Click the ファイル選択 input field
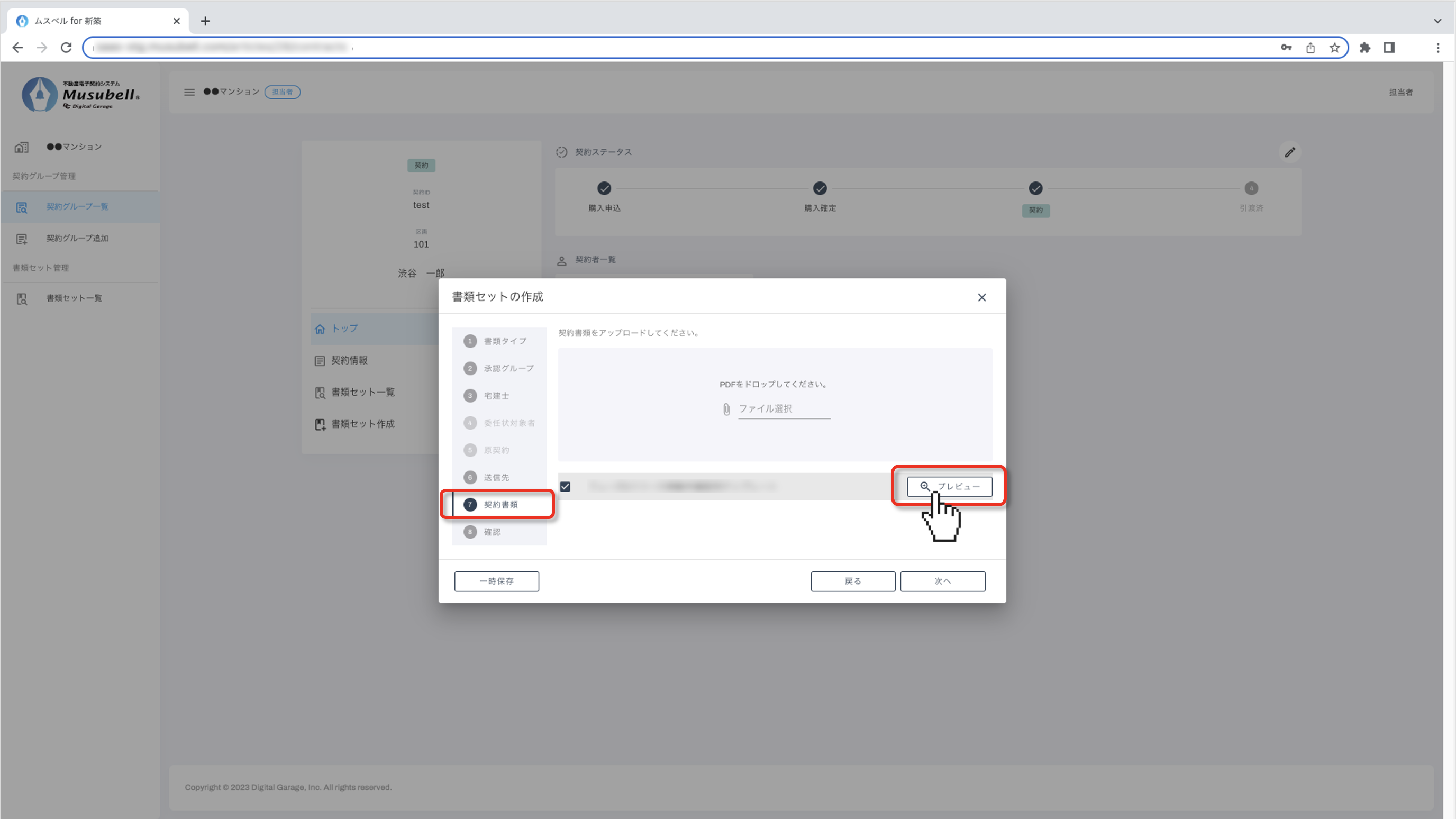 (x=784, y=409)
